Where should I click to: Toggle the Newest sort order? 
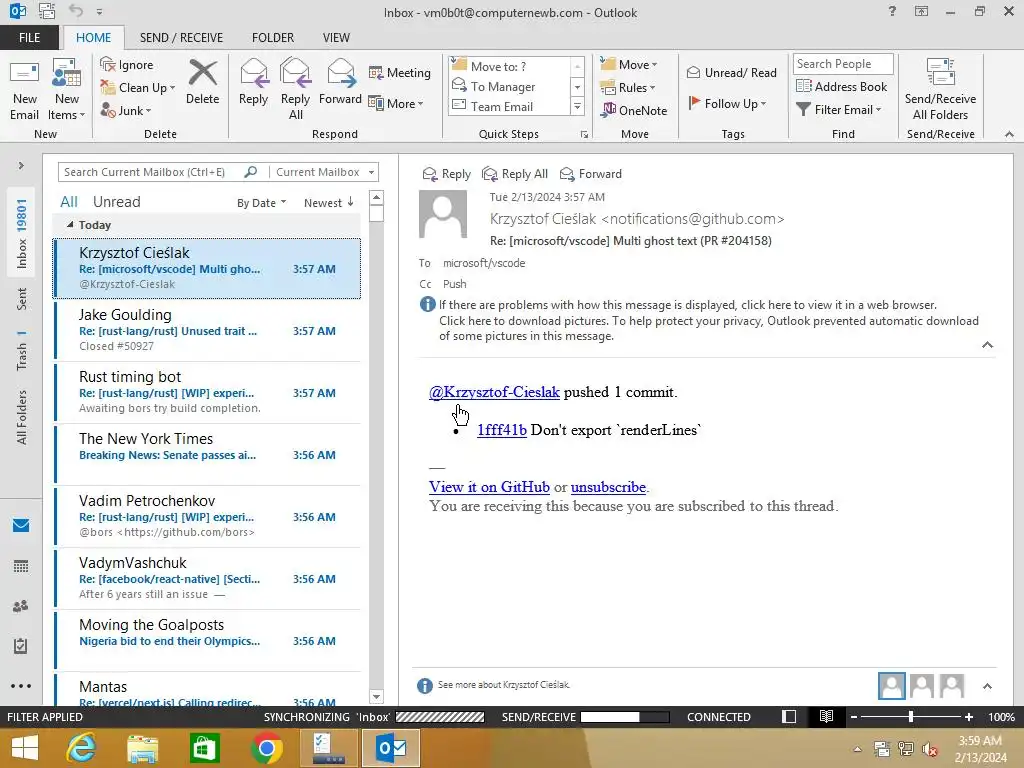[328, 203]
